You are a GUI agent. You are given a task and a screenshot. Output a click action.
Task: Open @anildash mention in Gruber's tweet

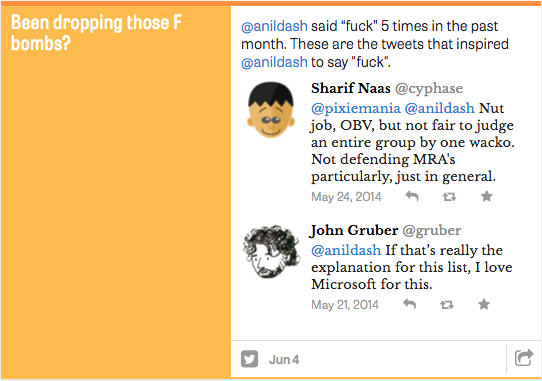(x=346, y=250)
